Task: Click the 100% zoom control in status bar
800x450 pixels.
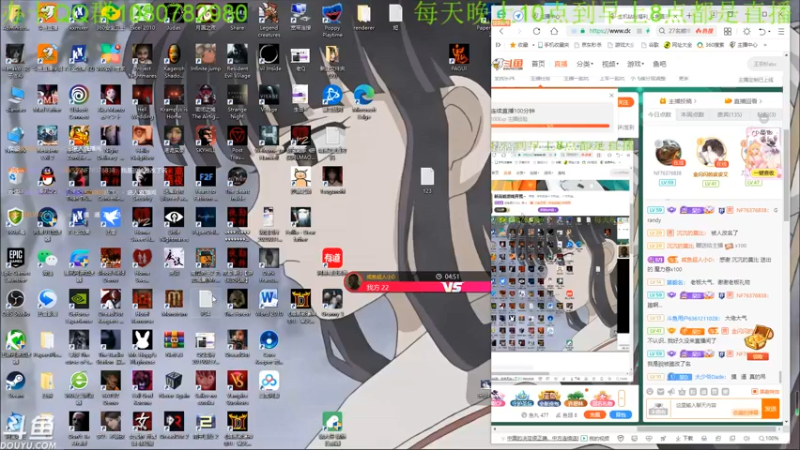Action: click(768, 438)
